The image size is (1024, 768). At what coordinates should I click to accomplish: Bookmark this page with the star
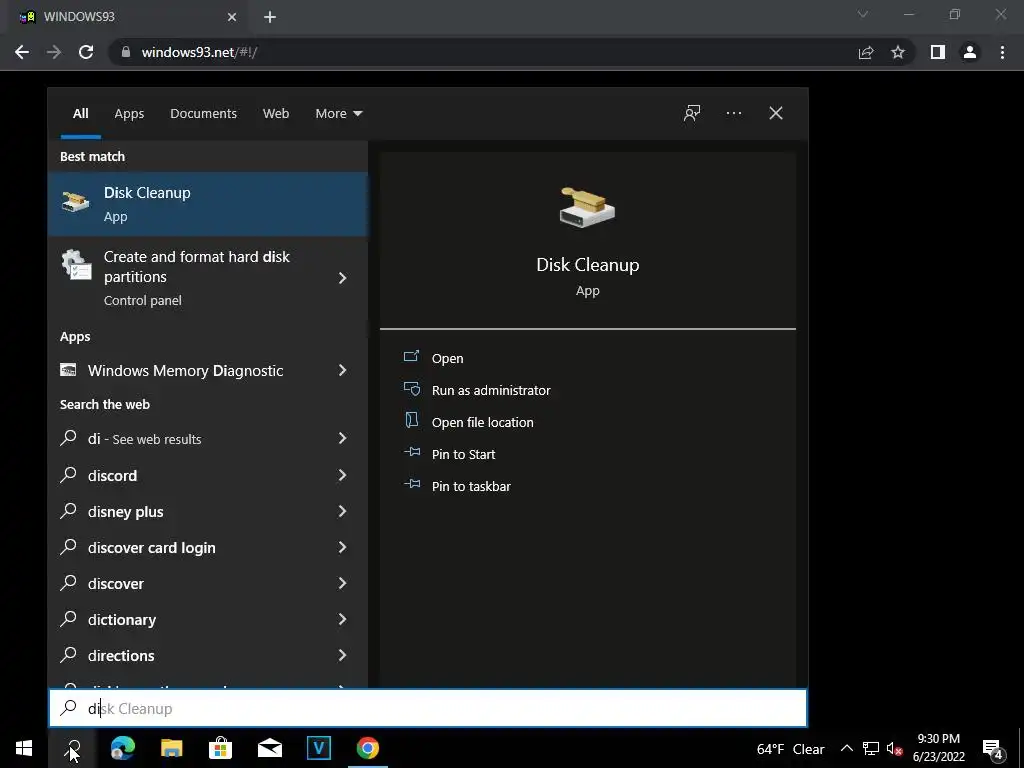pyautogui.click(x=898, y=52)
